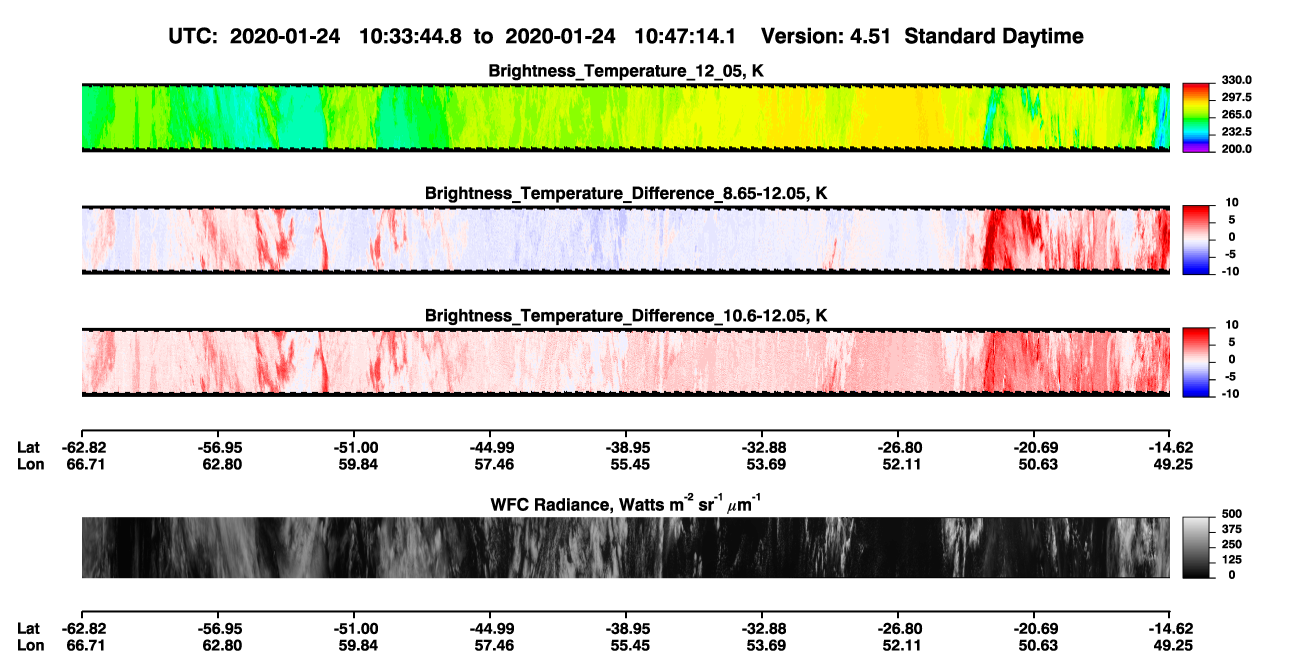The height and width of the screenshot is (667, 1300).
Task: Click the '500' label on WFC color bar
Action: [x=1233, y=514]
